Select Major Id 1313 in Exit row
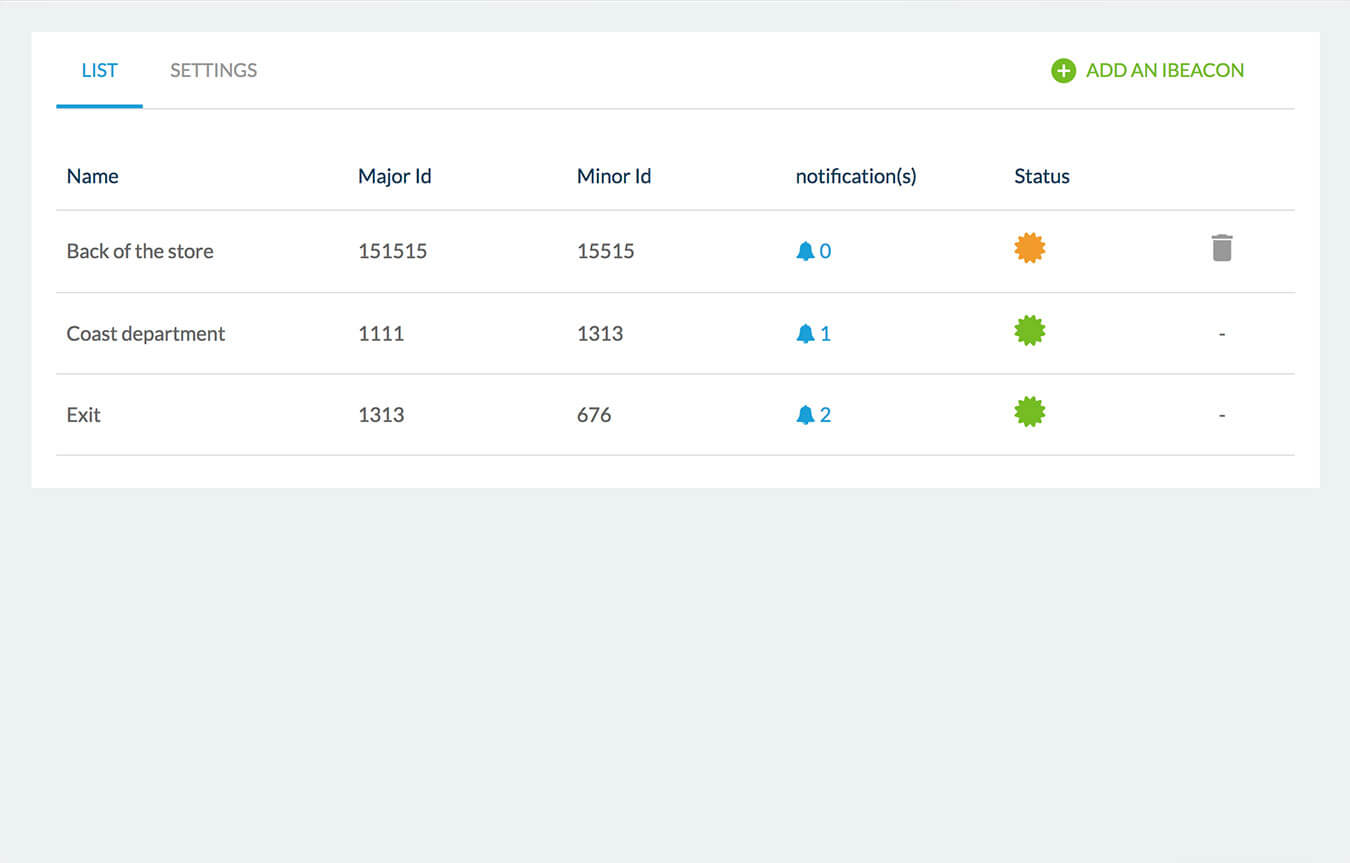This screenshot has width=1350, height=863. point(381,415)
